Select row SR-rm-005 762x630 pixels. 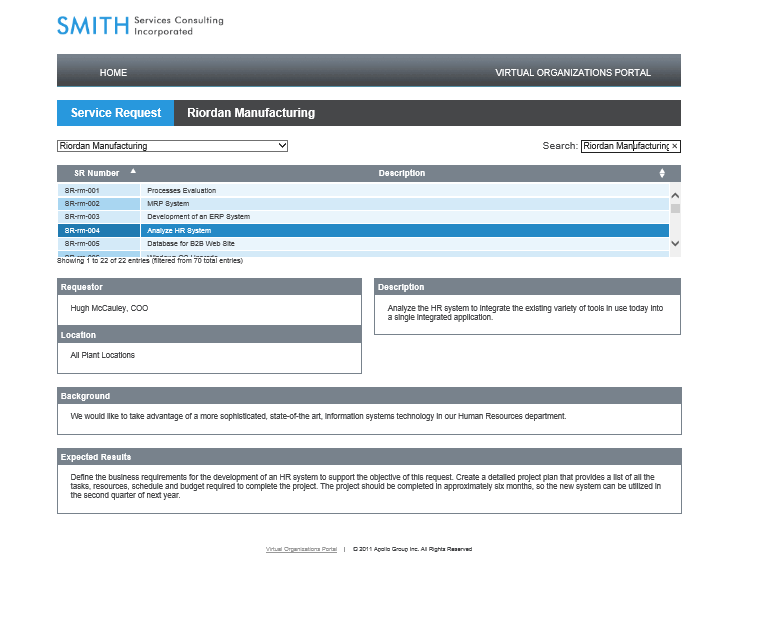[99, 244]
